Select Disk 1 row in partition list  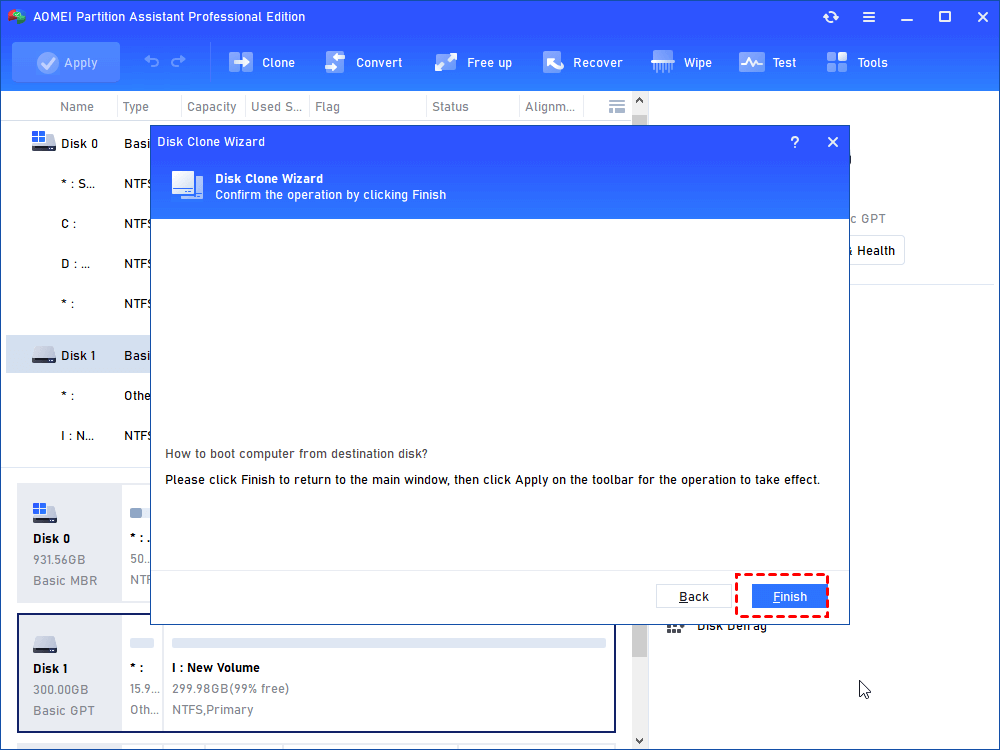point(79,355)
